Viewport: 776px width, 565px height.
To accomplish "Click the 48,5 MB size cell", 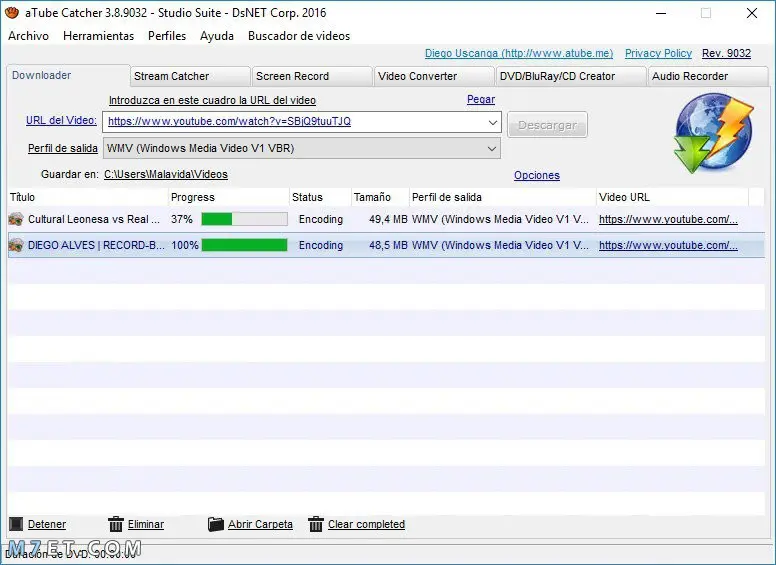I will [388, 245].
